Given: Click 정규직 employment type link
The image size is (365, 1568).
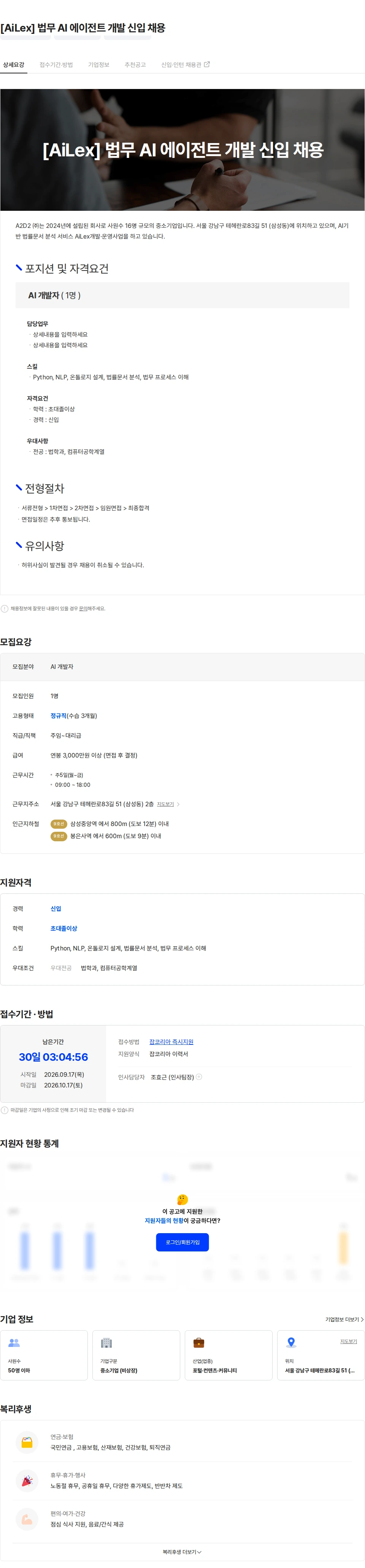Looking at the screenshot, I should coord(59,716).
